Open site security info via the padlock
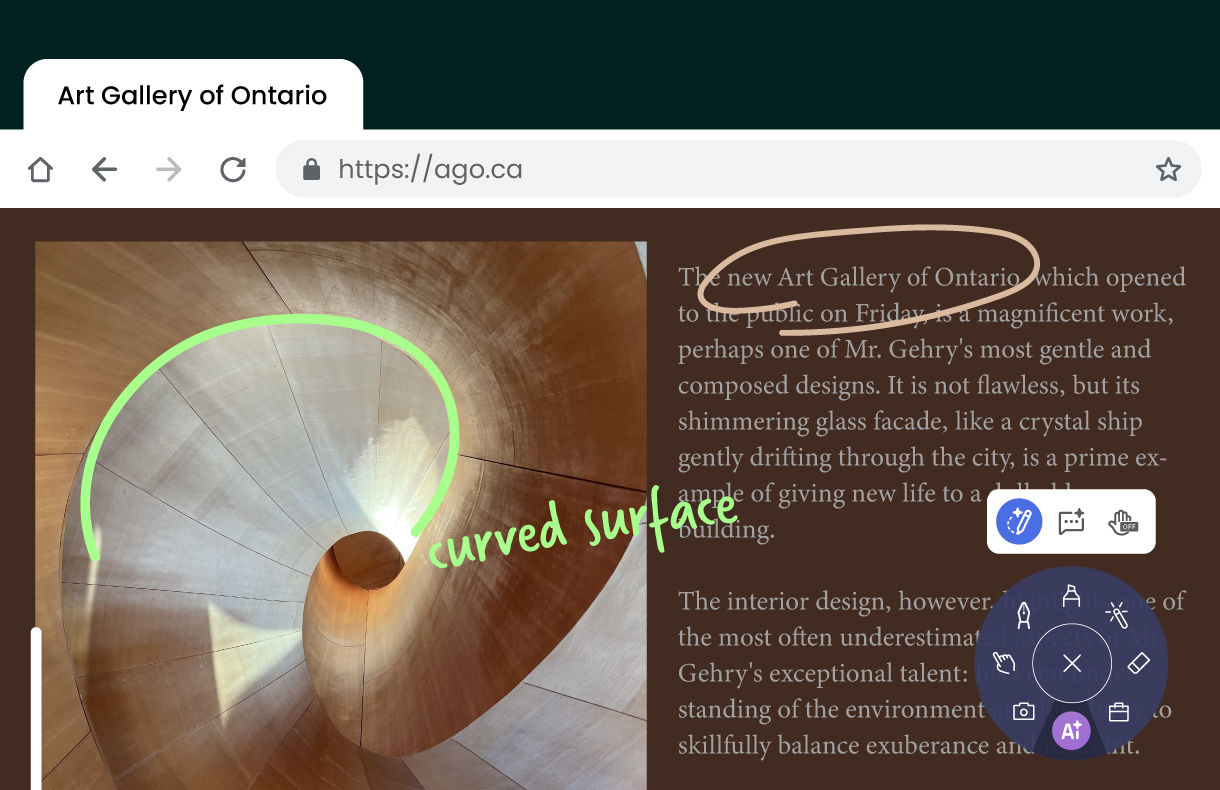The width and height of the screenshot is (1220, 790). click(x=313, y=169)
